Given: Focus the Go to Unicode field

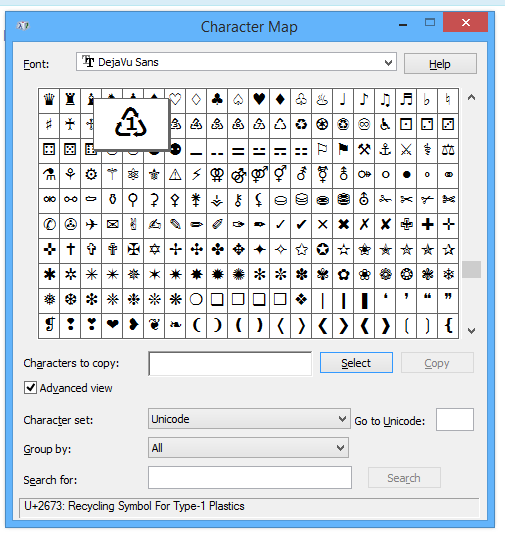Looking at the screenshot, I should pyautogui.click(x=455, y=420).
